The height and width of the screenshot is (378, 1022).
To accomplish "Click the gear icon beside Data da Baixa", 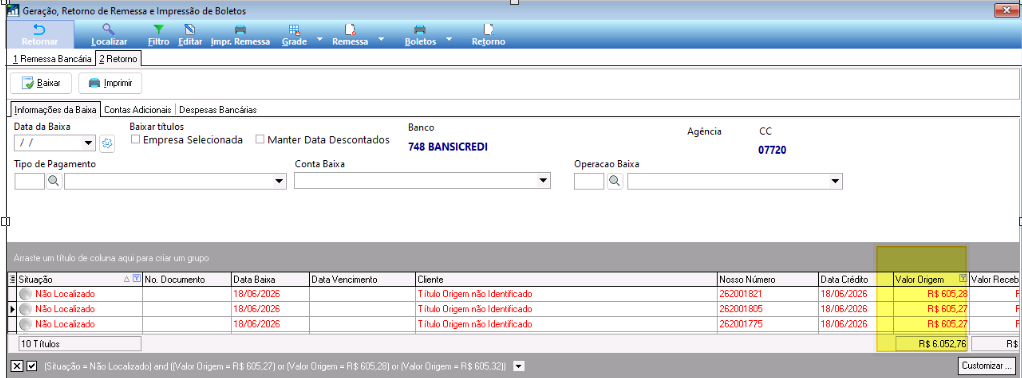I will 107,143.
